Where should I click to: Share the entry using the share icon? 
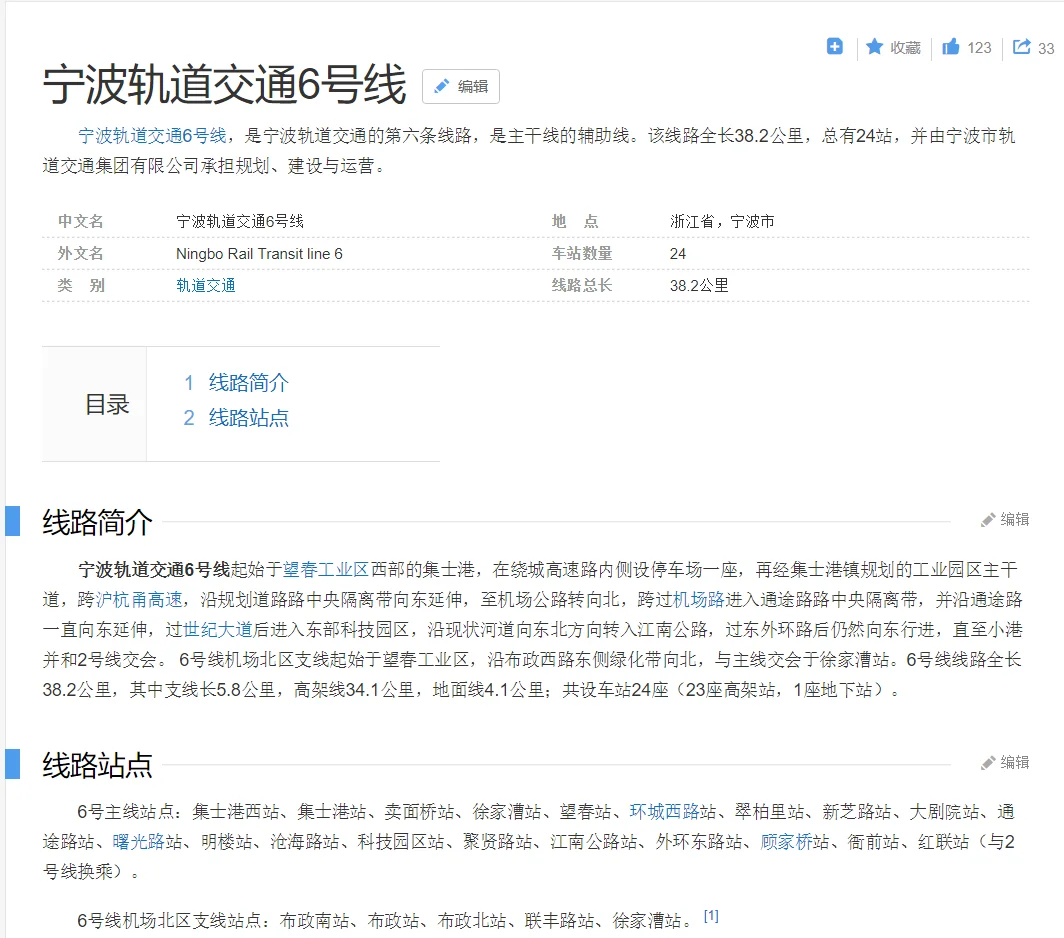(1020, 47)
